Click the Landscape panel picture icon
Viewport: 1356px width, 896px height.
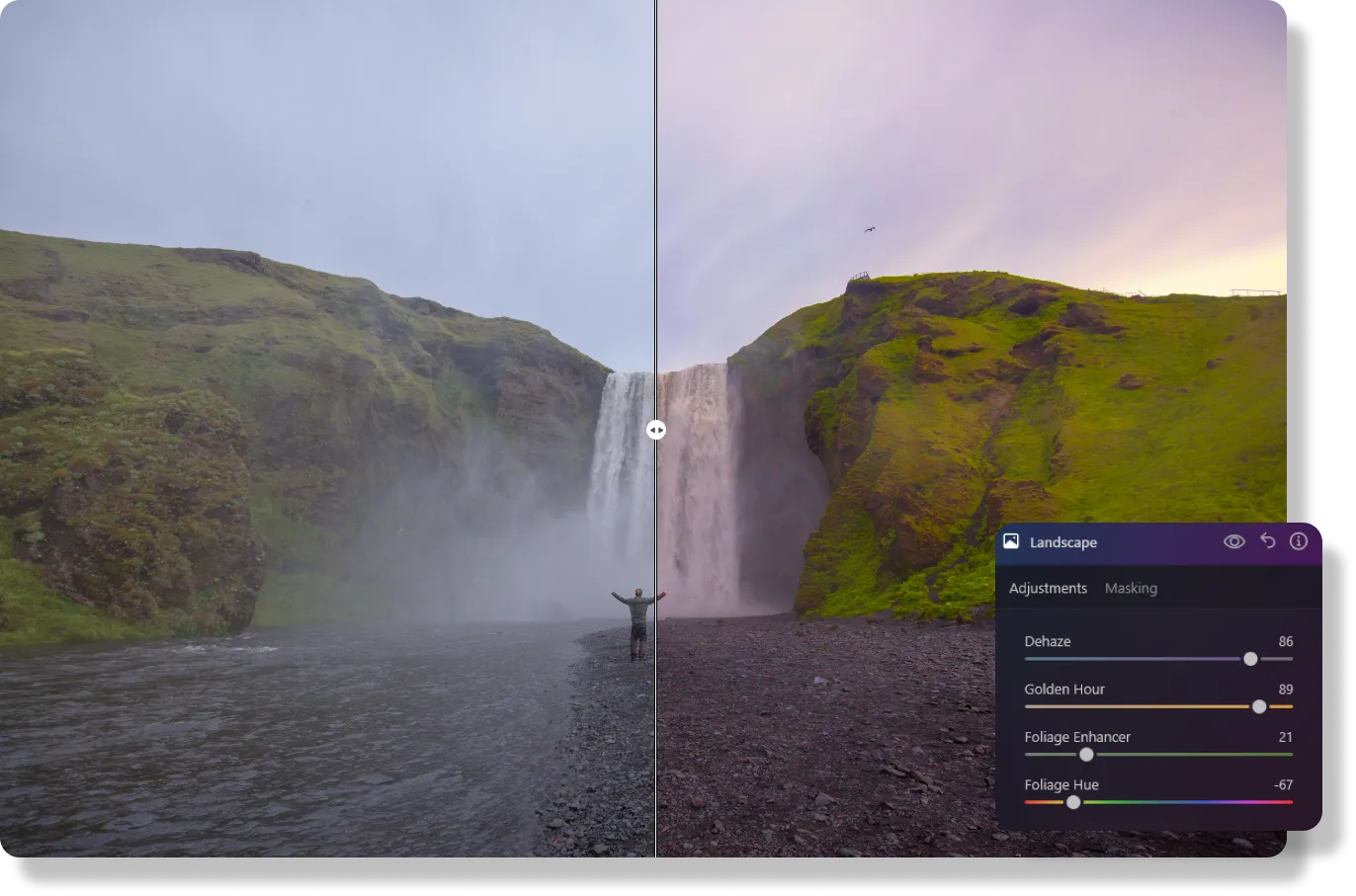[1011, 541]
